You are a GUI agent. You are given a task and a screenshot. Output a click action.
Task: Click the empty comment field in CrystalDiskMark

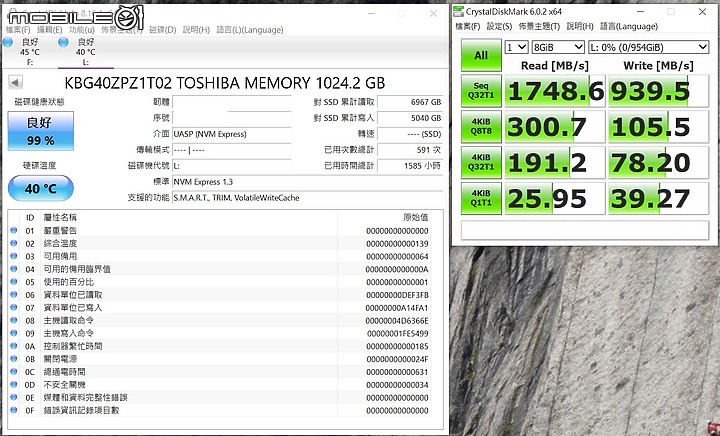(585, 230)
